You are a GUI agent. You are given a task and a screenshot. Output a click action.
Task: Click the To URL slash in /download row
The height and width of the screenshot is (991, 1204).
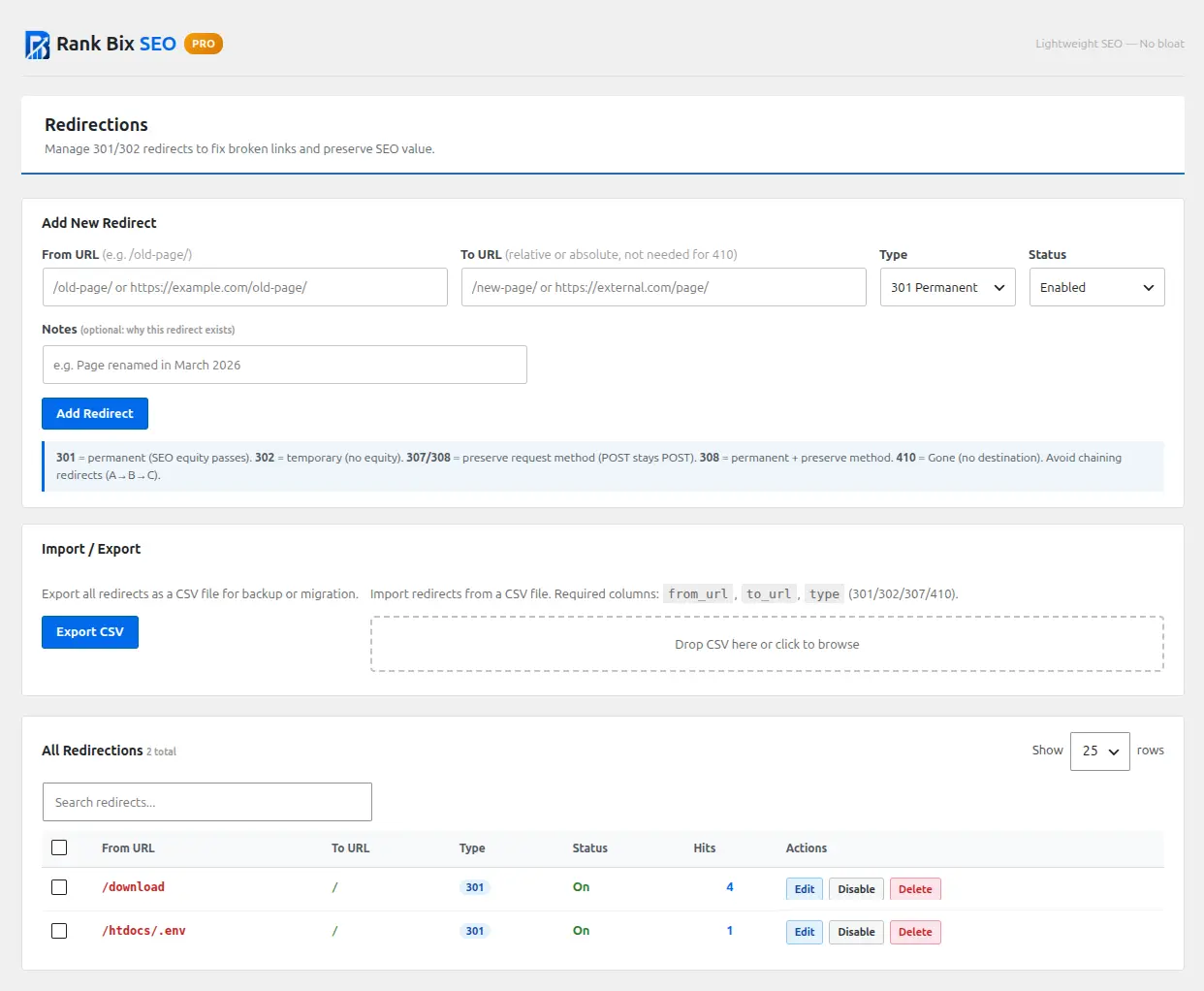click(335, 887)
